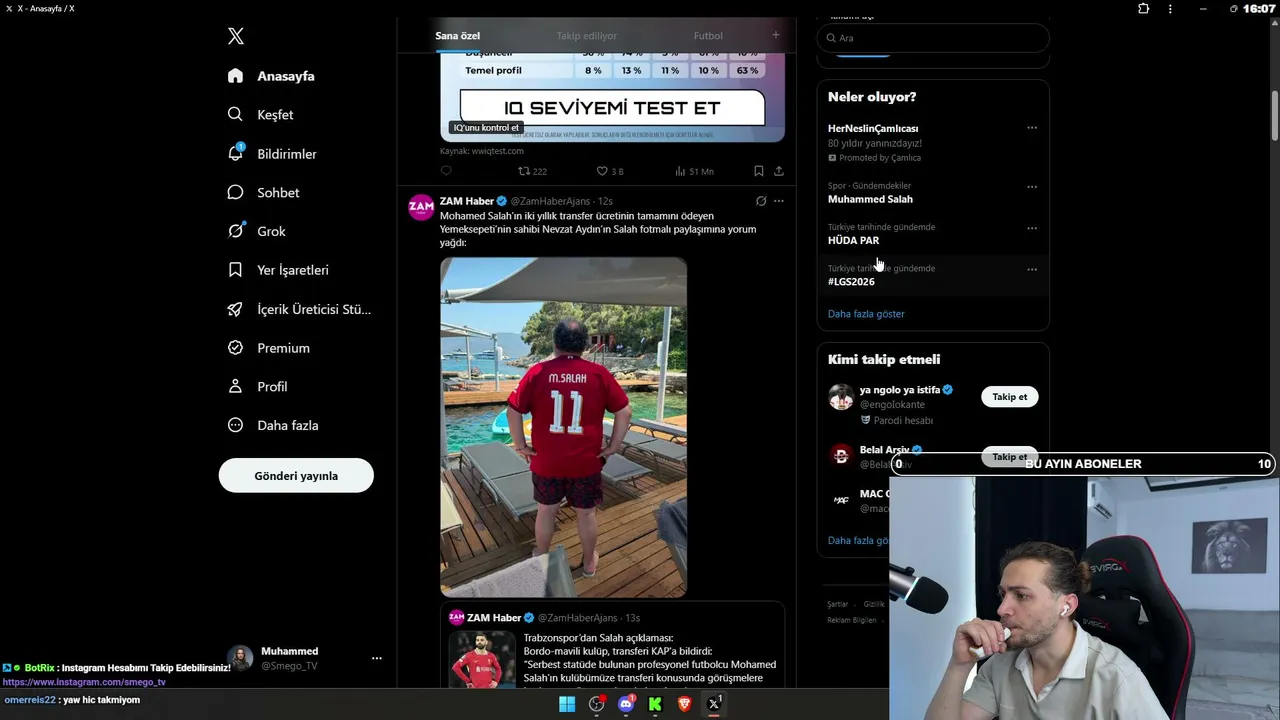Click Grok icon on ZAM Haber post
Image resolution: width=1280 pixels, height=720 pixels.
[x=761, y=201]
